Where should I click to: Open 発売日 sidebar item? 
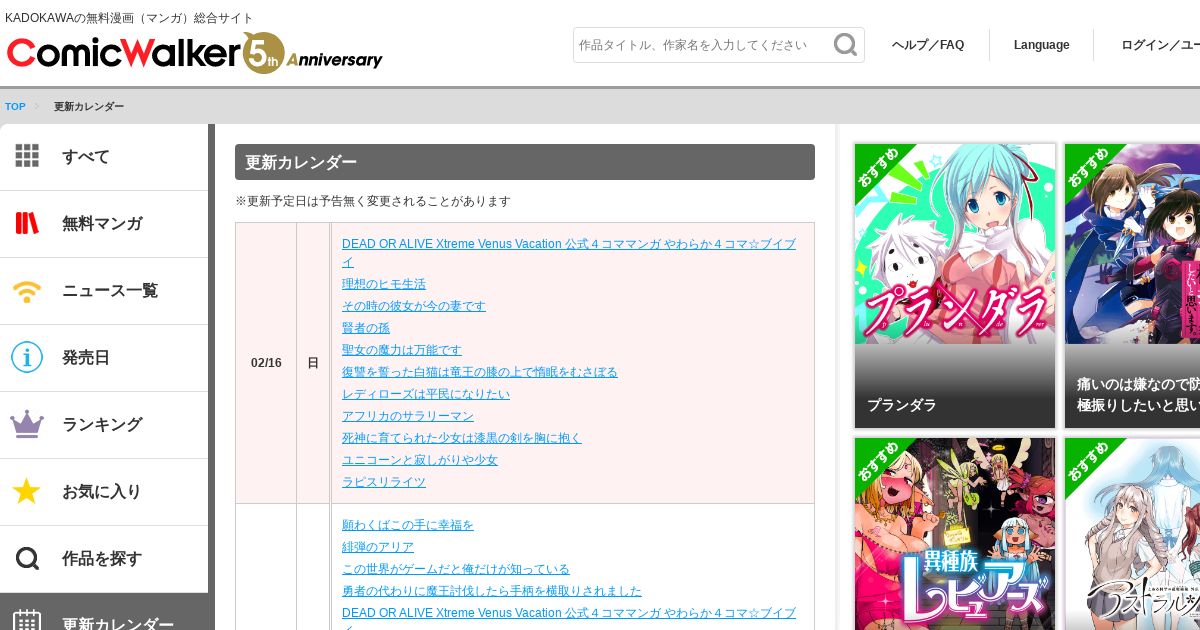104,358
